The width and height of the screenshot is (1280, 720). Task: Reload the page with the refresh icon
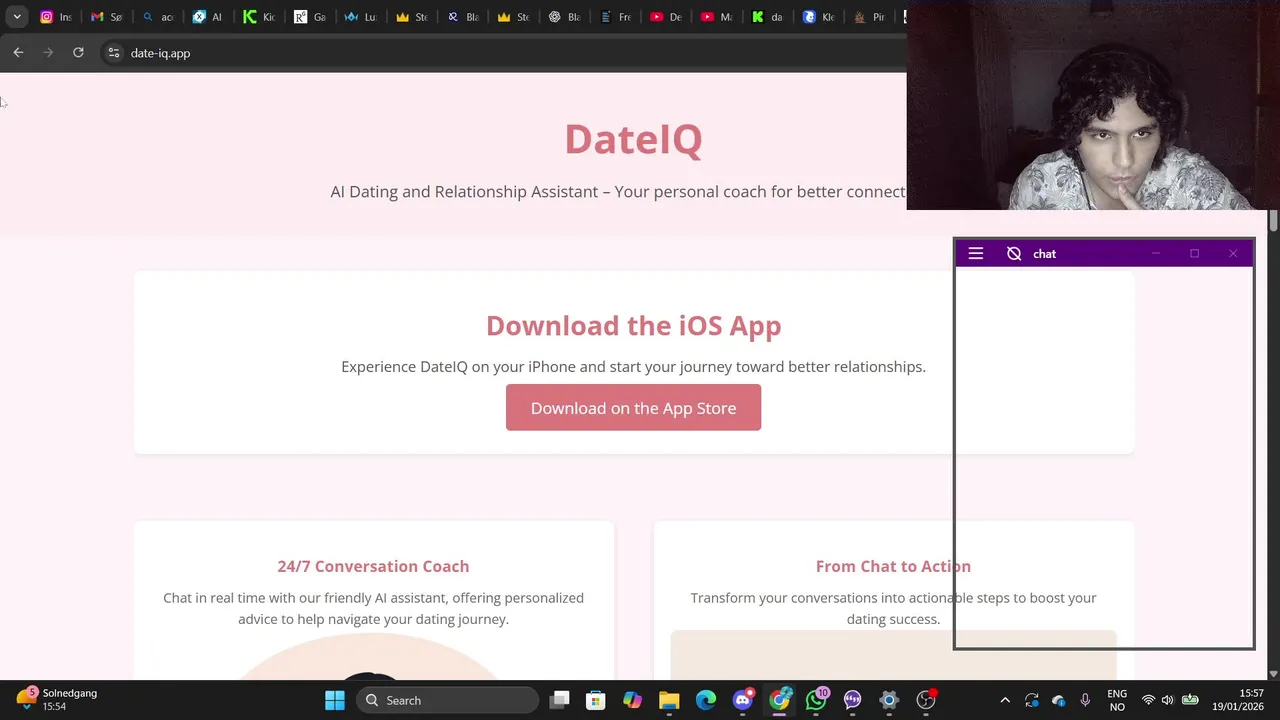78,53
